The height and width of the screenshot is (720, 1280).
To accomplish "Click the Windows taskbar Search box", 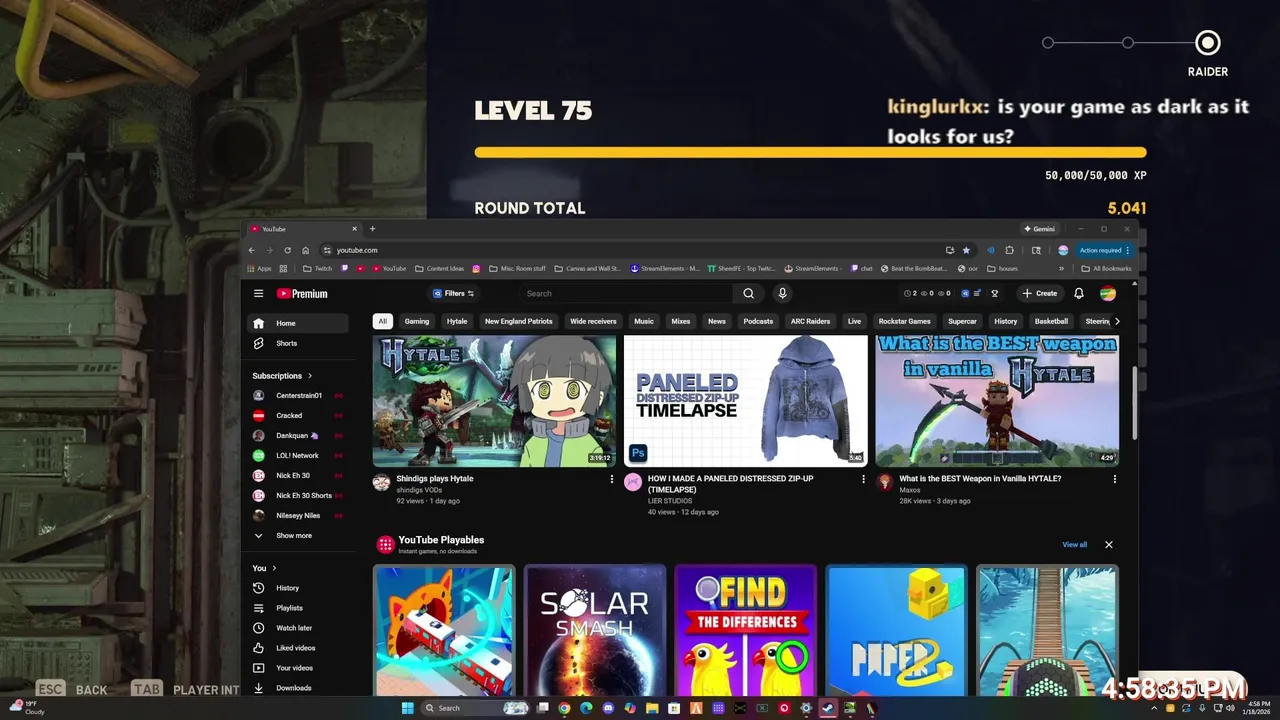I will (475, 708).
